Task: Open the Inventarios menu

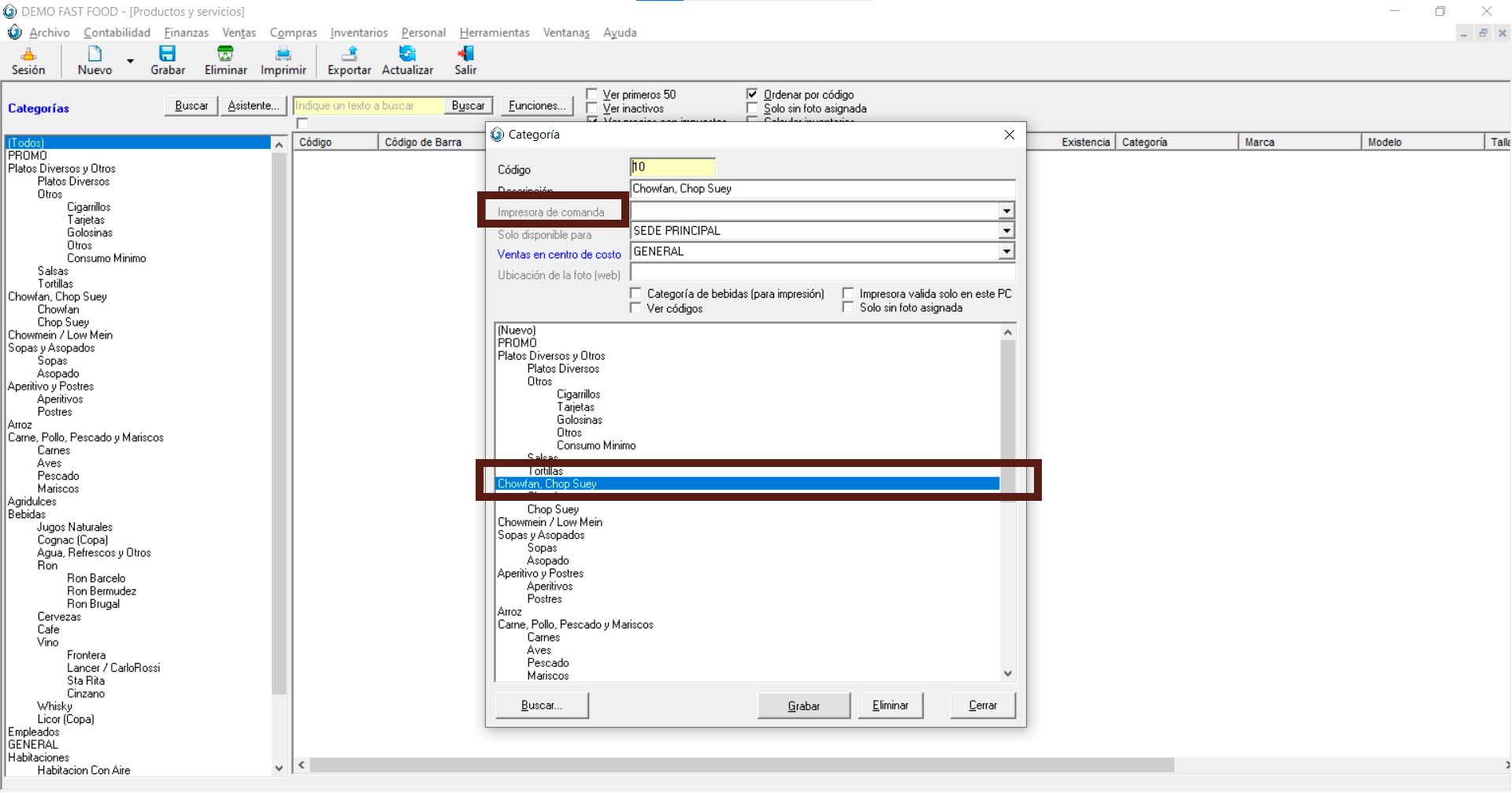Action: 358,33
